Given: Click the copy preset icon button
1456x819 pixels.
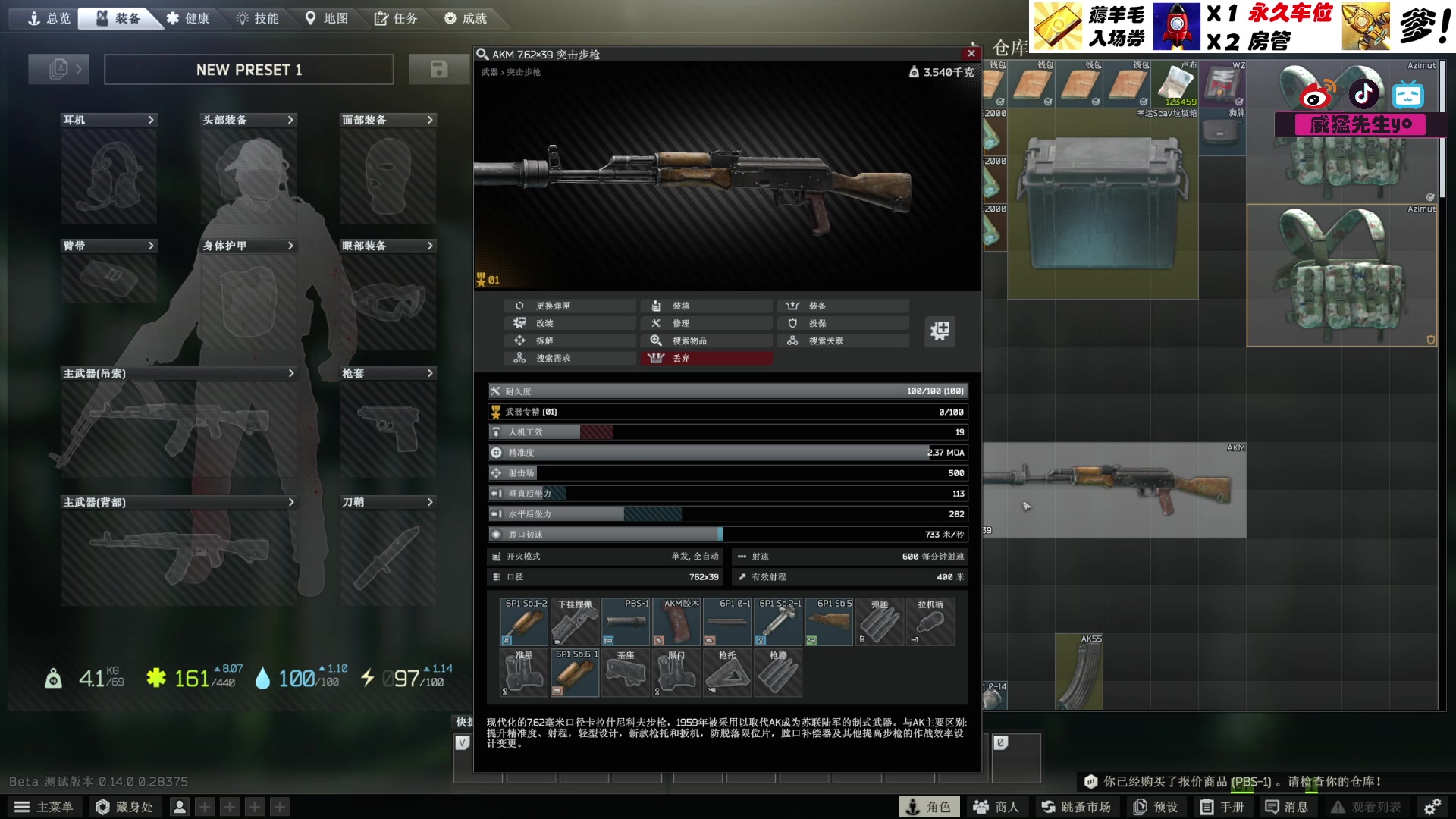Looking at the screenshot, I should (x=58, y=70).
